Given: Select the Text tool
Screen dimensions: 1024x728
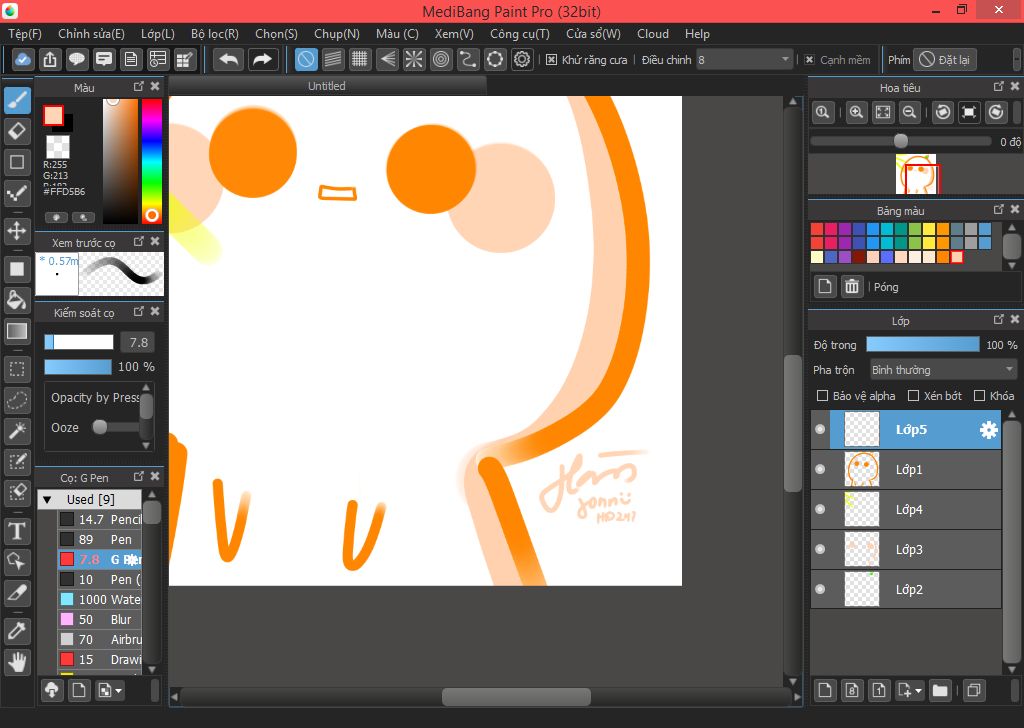Looking at the screenshot, I should coord(17,530).
